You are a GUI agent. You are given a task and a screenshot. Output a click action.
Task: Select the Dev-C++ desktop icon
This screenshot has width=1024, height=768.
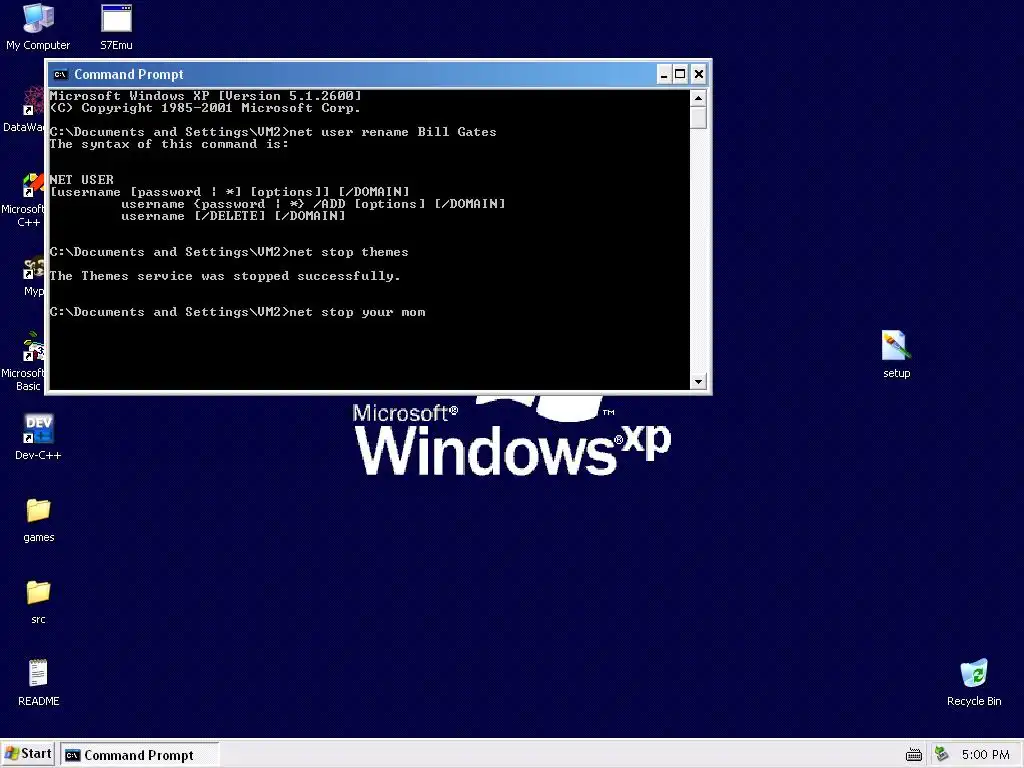(38, 436)
